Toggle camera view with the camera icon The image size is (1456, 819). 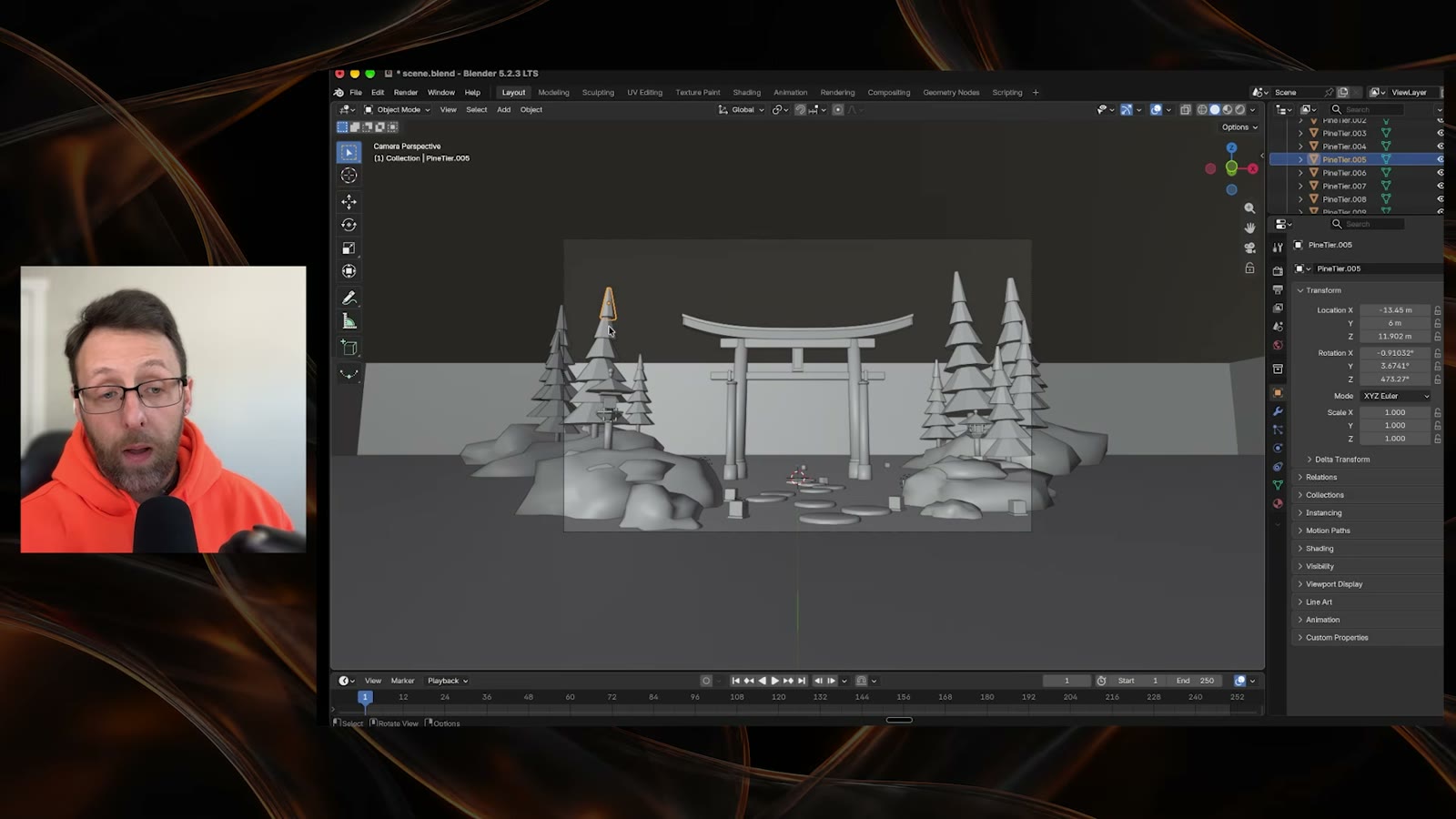pos(1249,248)
